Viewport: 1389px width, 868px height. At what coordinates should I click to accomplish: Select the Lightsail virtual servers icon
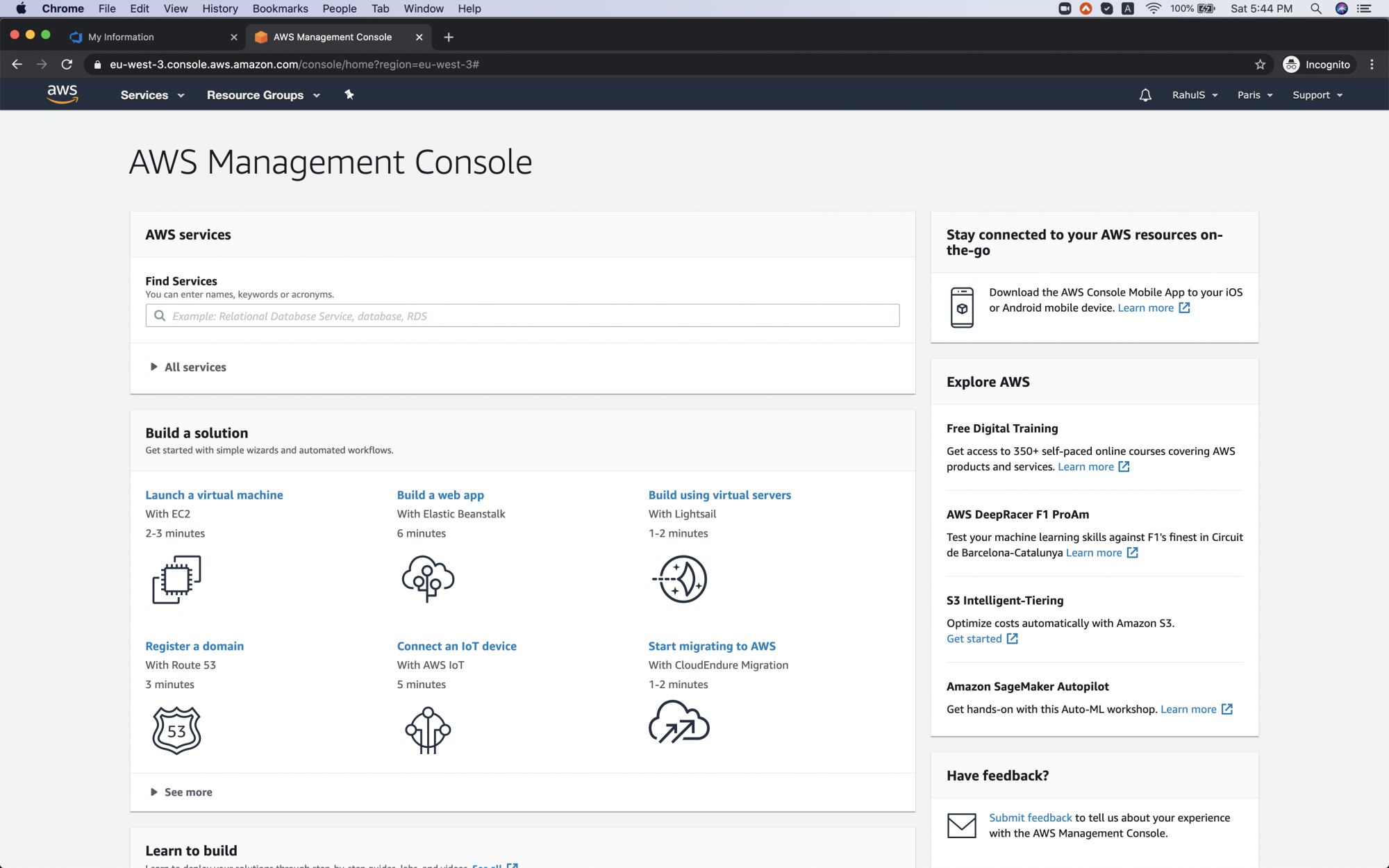pos(680,578)
